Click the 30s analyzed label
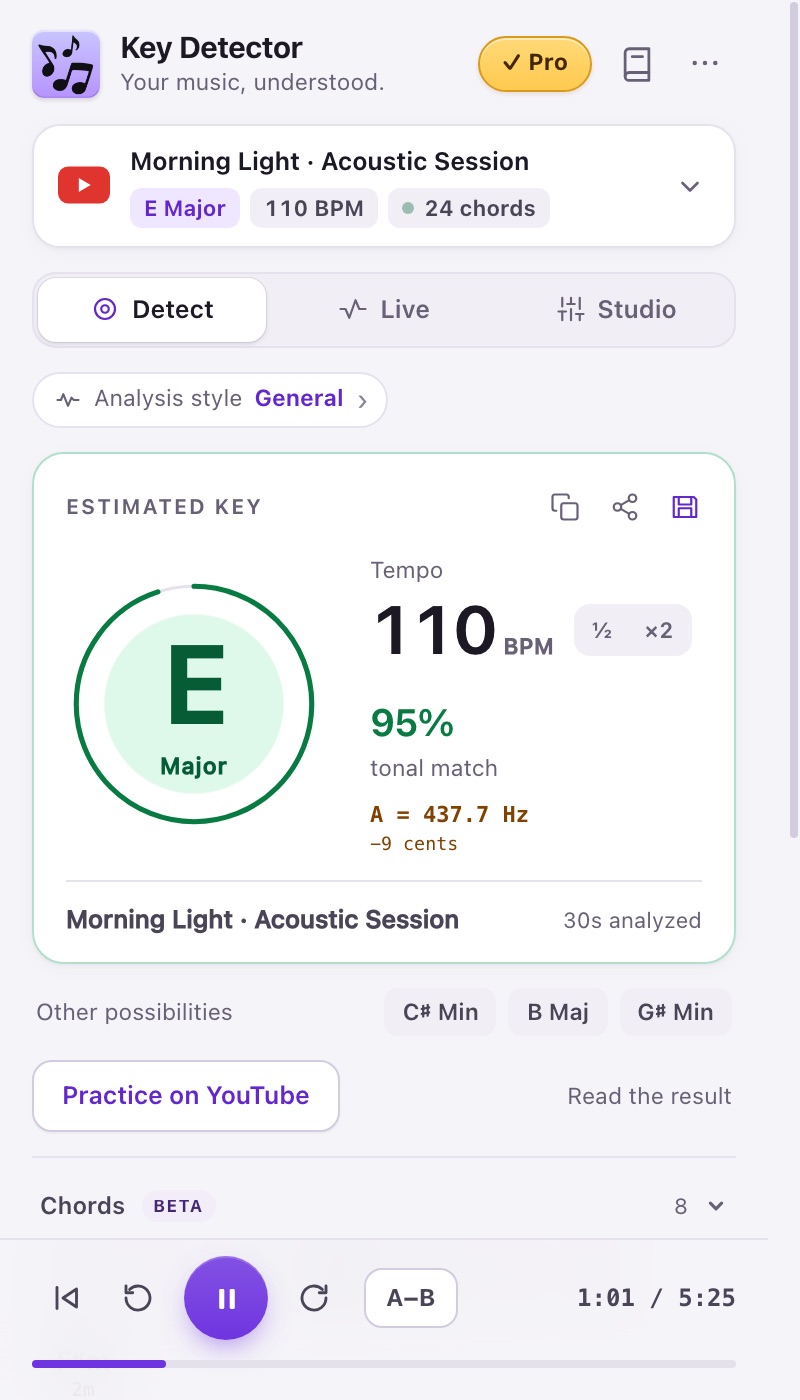Image resolution: width=800 pixels, height=1400 pixels. (632, 921)
